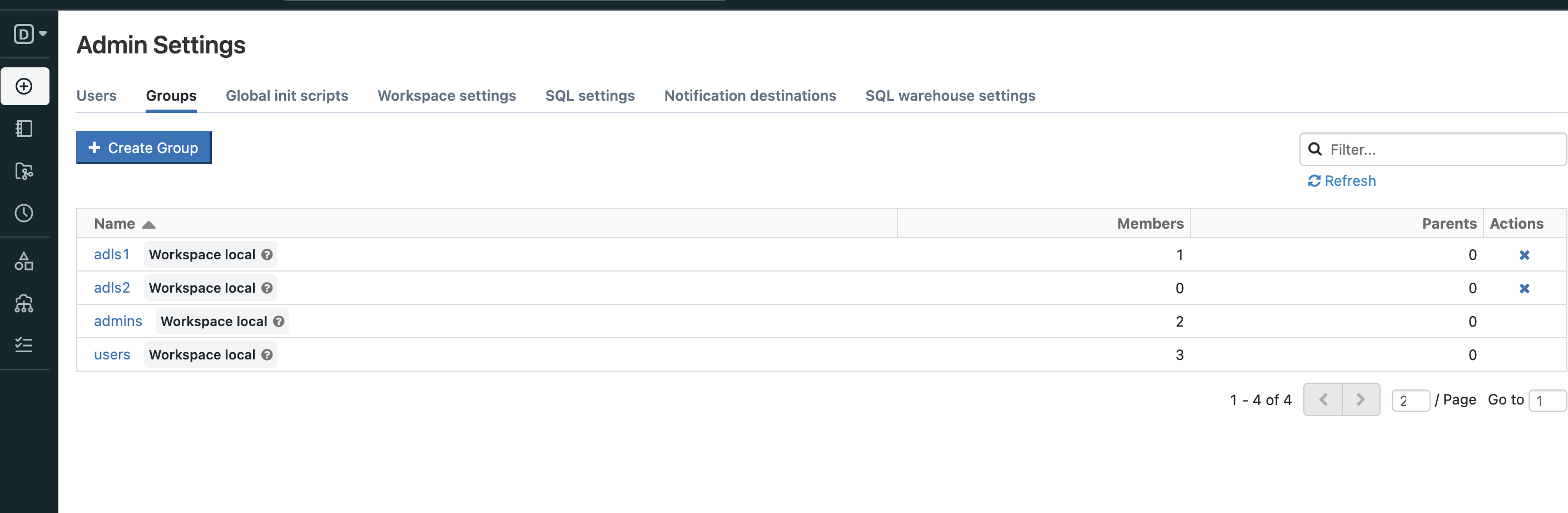Open Recents clock icon in sidebar
The image size is (1568, 513).
pos(24,213)
